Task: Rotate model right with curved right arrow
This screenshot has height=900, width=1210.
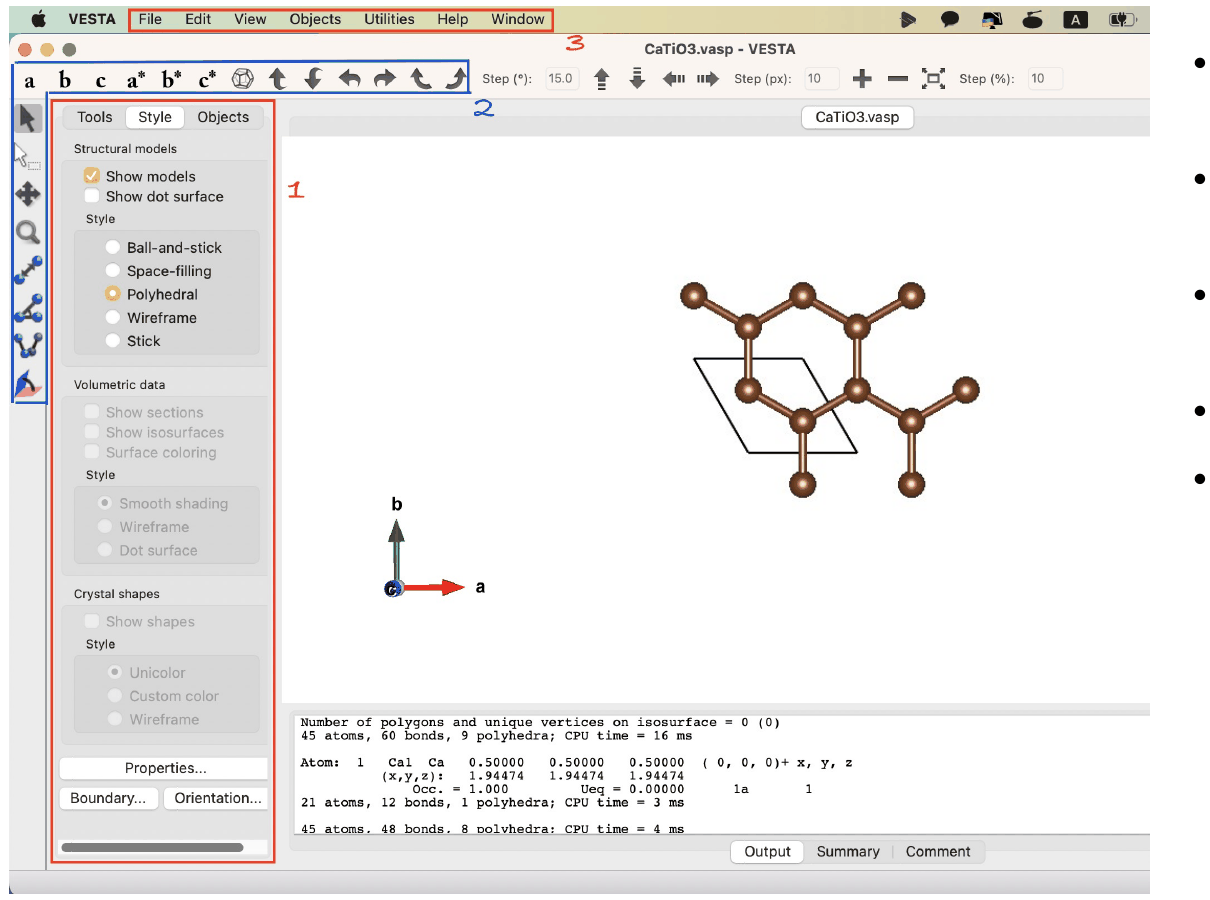Action: pyautogui.click(x=385, y=78)
